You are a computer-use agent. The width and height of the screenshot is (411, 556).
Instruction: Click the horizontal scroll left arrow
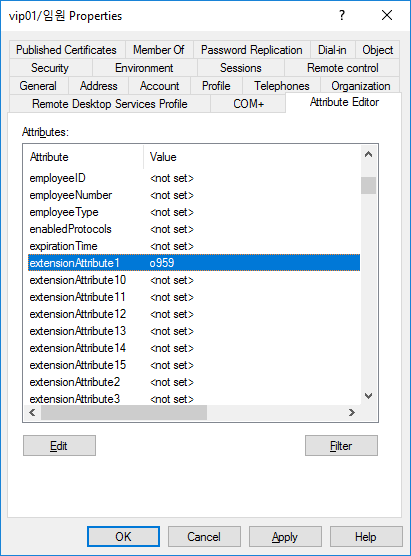point(32,412)
